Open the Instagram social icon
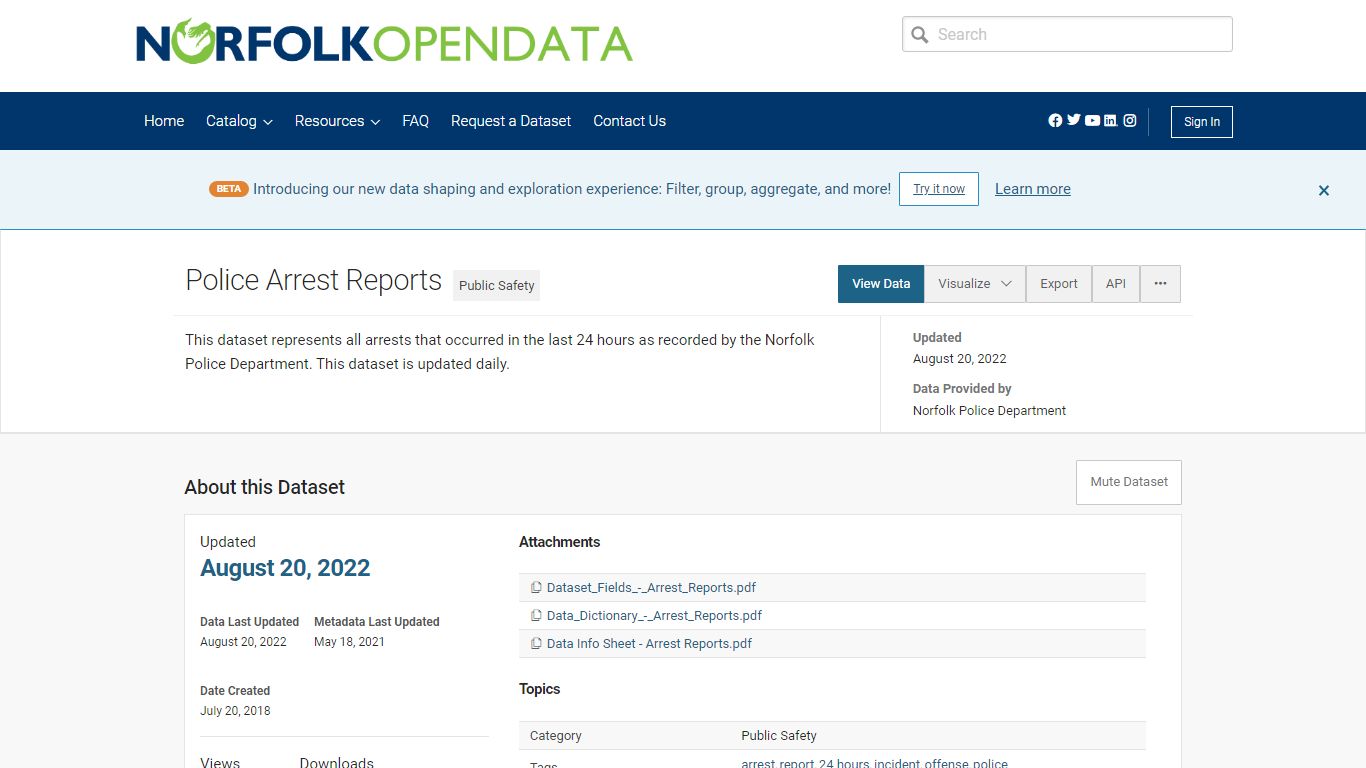Viewport: 1366px width, 768px height. point(1130,121)
